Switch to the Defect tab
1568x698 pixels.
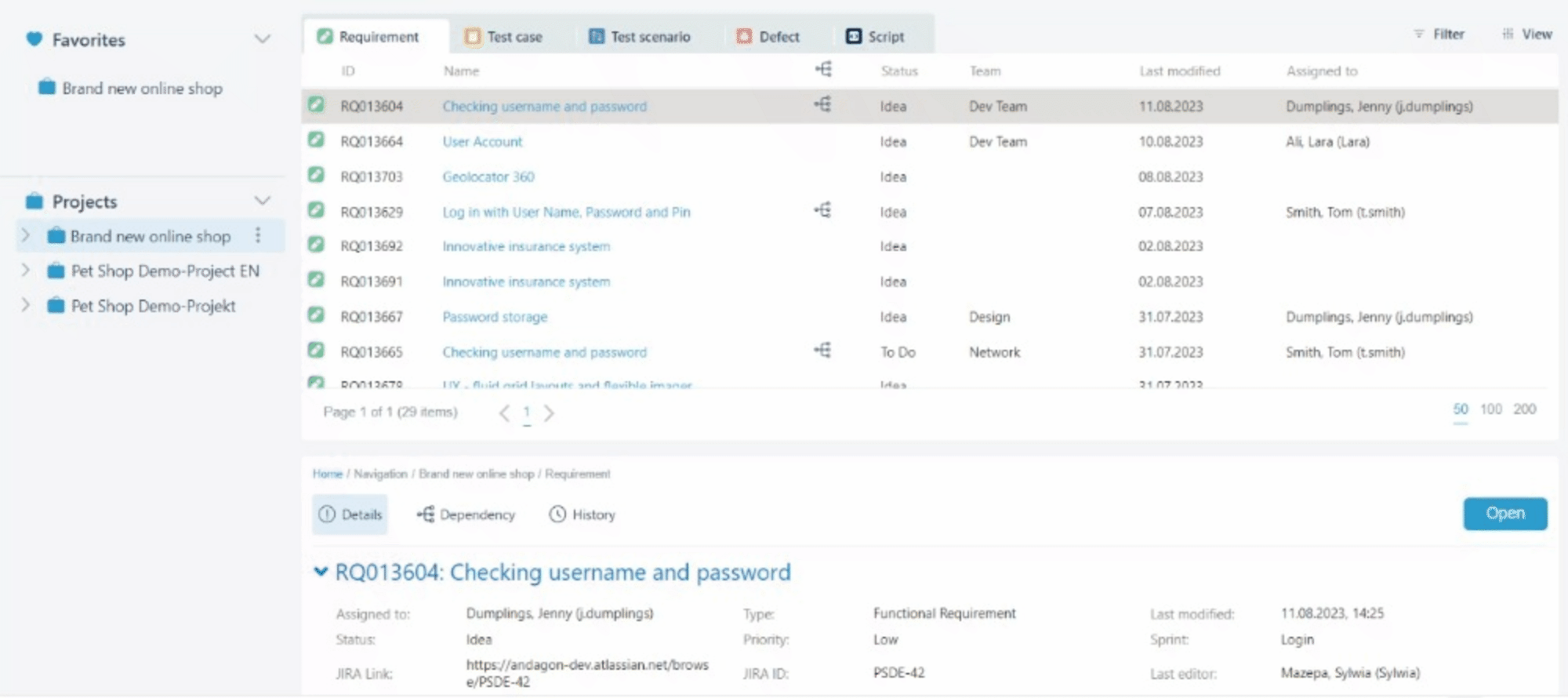pyautogui.click(x=768, y=37)
